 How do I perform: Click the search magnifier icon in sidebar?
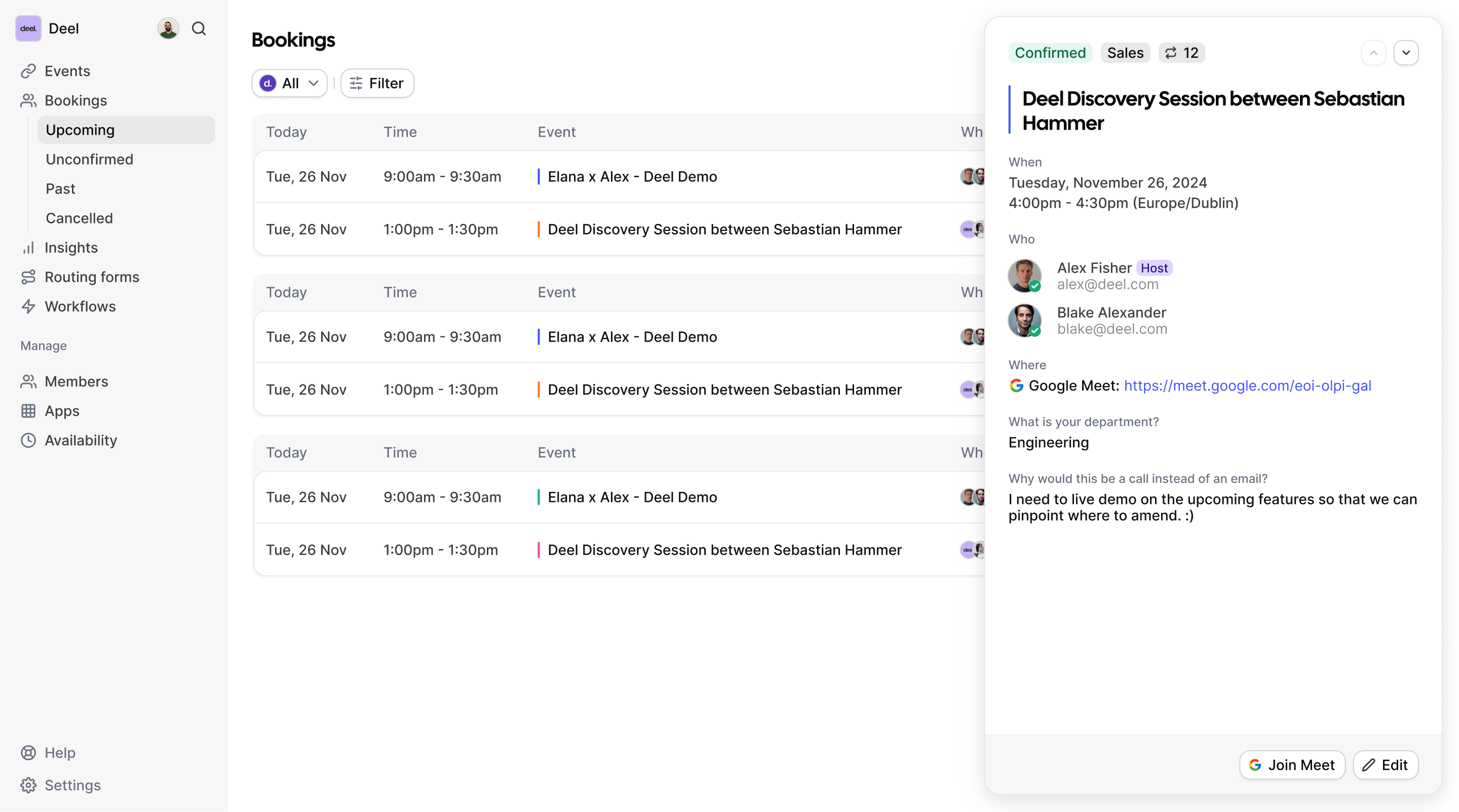pyautogui.click(x=199, y=28)
